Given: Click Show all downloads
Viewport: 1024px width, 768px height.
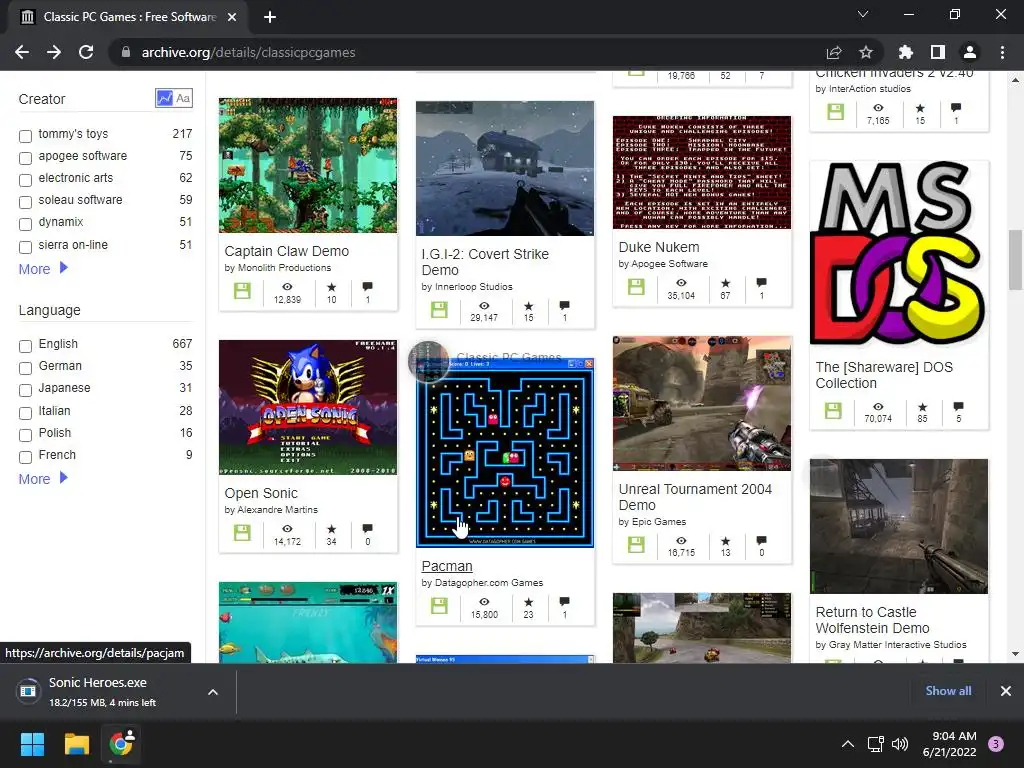Looking at the screenshot, I should [x=948, y=690].
